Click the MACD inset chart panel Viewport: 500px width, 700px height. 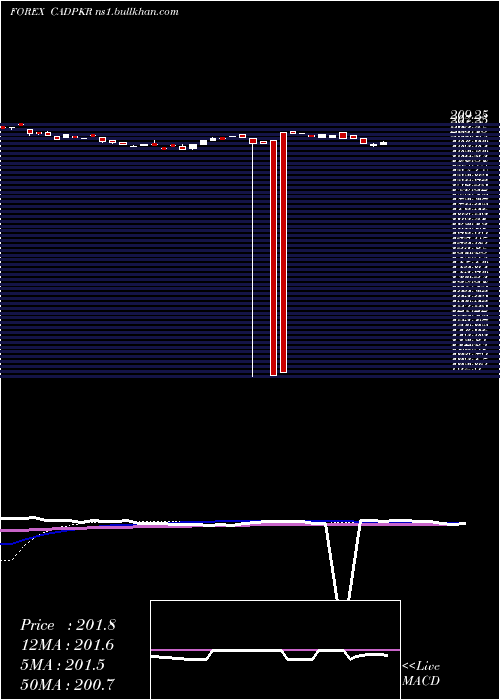pyautogui.click(x=275, y=650)
